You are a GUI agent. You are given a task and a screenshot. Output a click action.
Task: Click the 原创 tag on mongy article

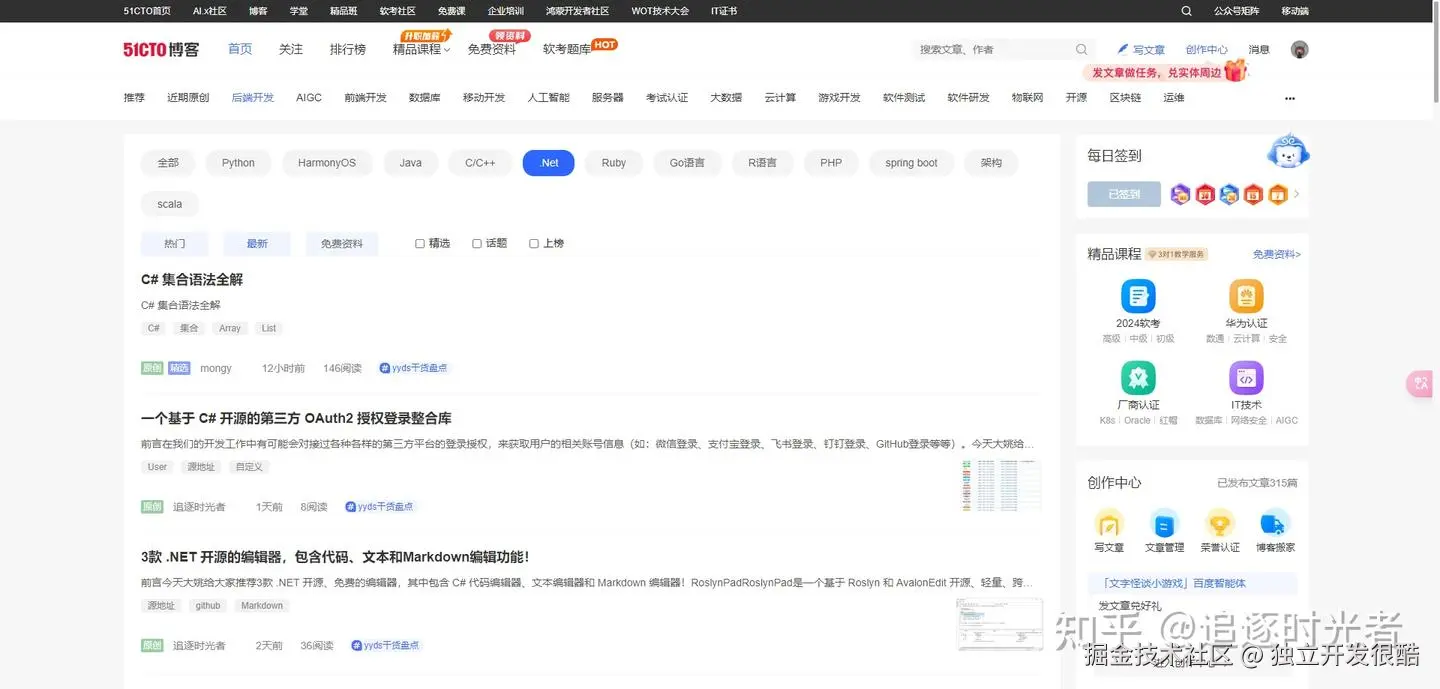point(152,368)
